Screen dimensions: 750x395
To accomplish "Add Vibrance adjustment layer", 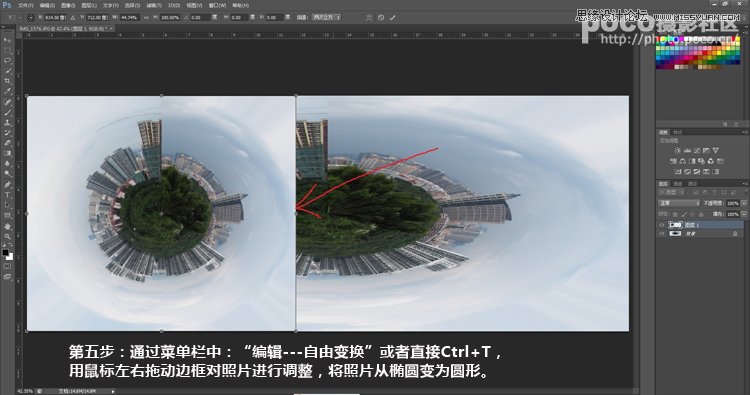I will coord(716,151).
